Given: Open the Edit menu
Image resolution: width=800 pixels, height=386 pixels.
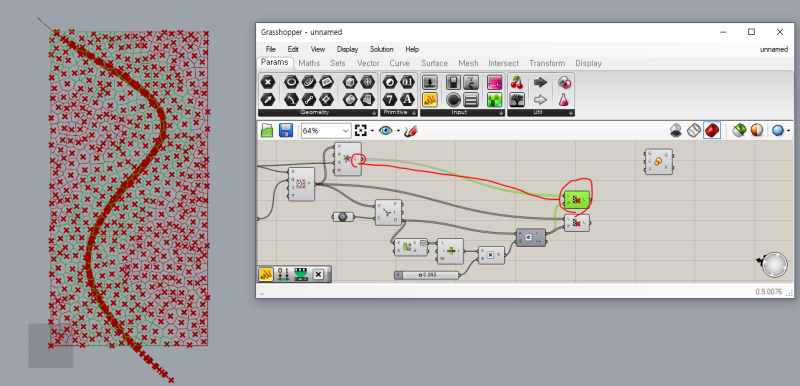Looking at the screenshot, I should tap(293, 49).
